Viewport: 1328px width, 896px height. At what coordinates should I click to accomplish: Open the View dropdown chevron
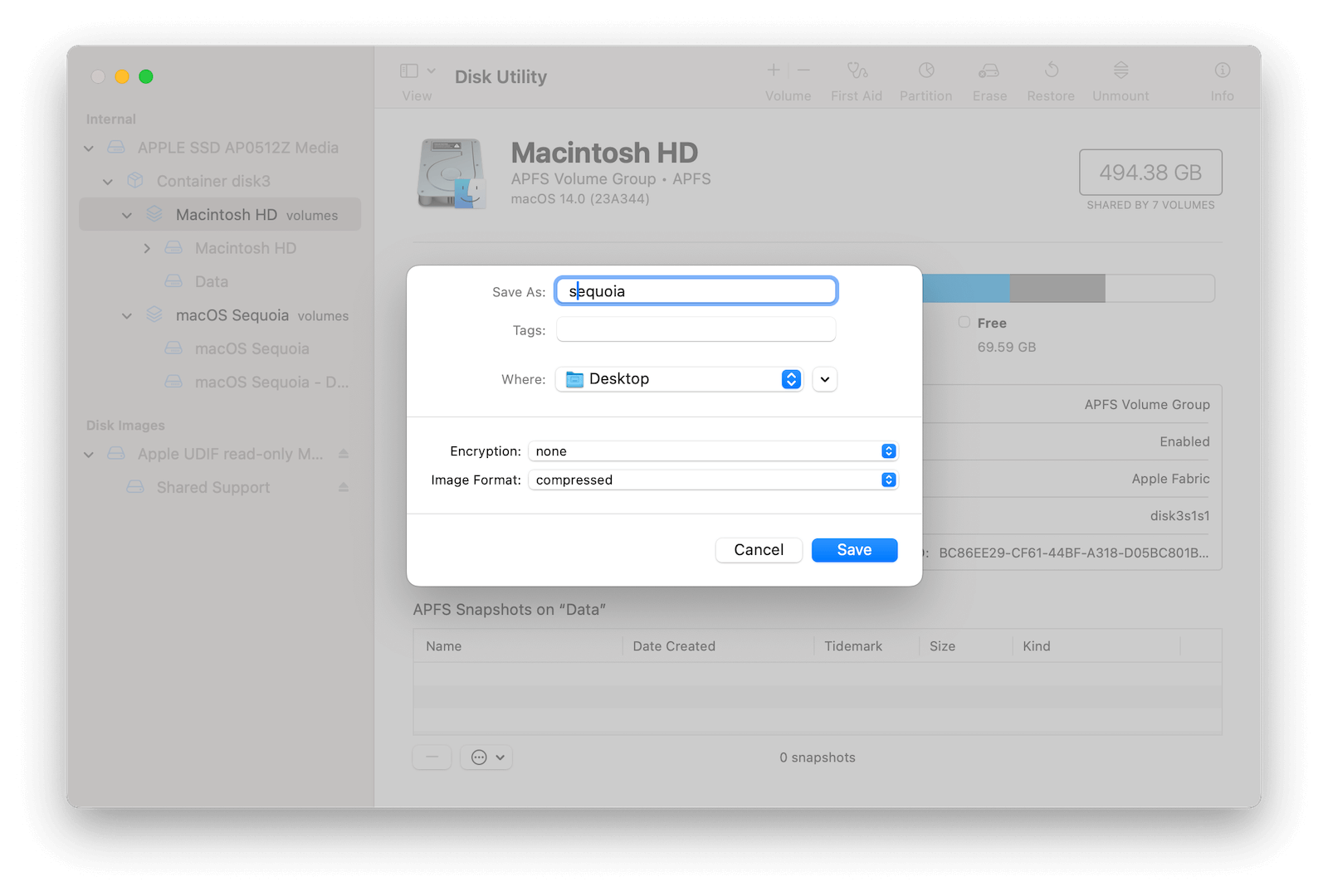432,71
